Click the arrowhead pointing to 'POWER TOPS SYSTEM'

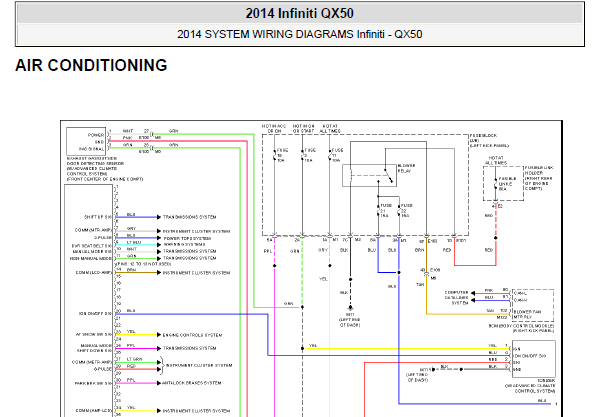(159, 238)
